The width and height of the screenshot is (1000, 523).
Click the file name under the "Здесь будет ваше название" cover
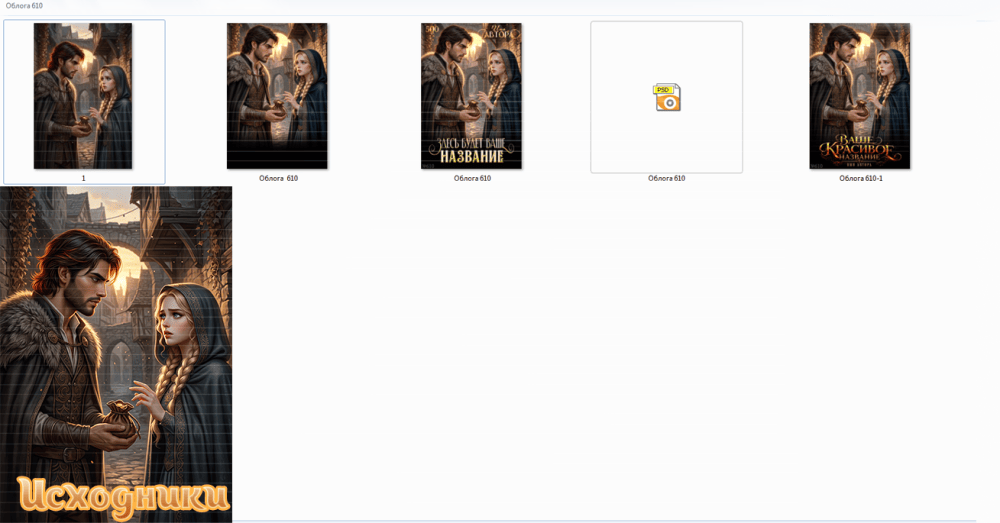[x=473, y=179]
